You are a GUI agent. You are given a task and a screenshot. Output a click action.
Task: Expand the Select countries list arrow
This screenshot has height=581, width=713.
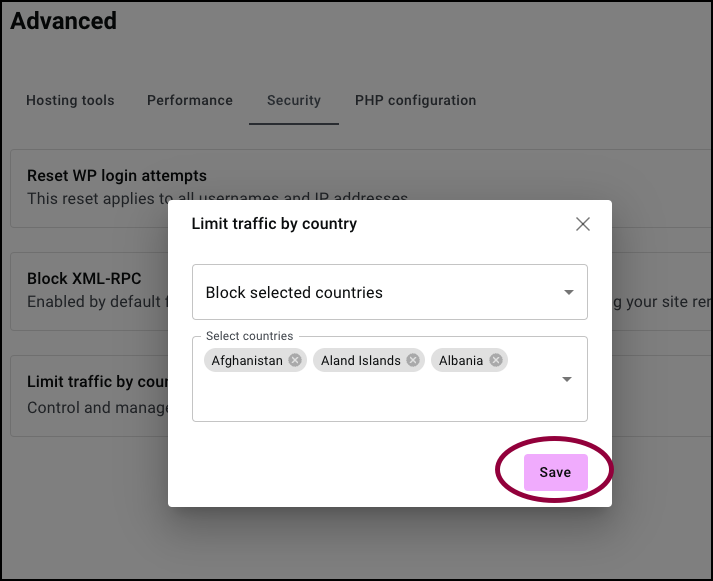[x=567, y=379]
